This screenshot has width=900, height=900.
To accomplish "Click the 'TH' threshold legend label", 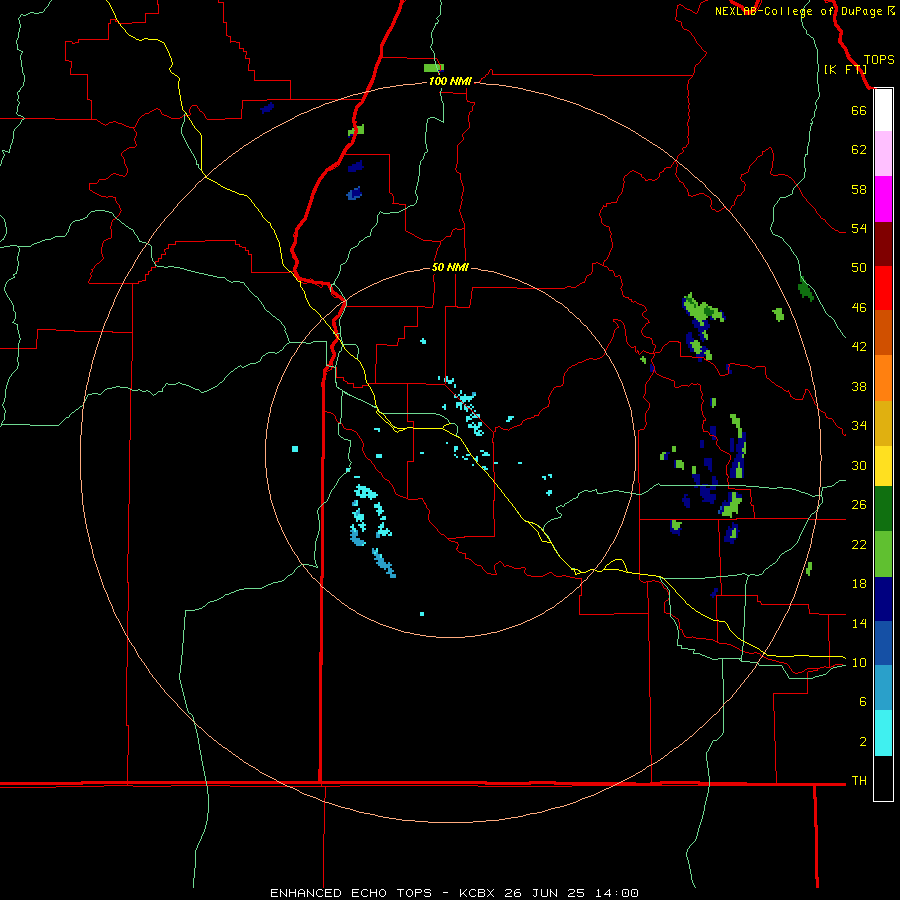I will [x=859, y=781].
